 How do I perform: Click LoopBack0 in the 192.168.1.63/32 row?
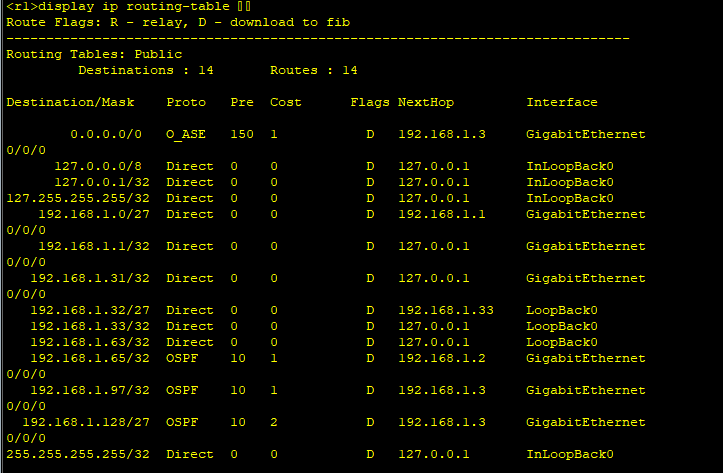tap(562, 342)
